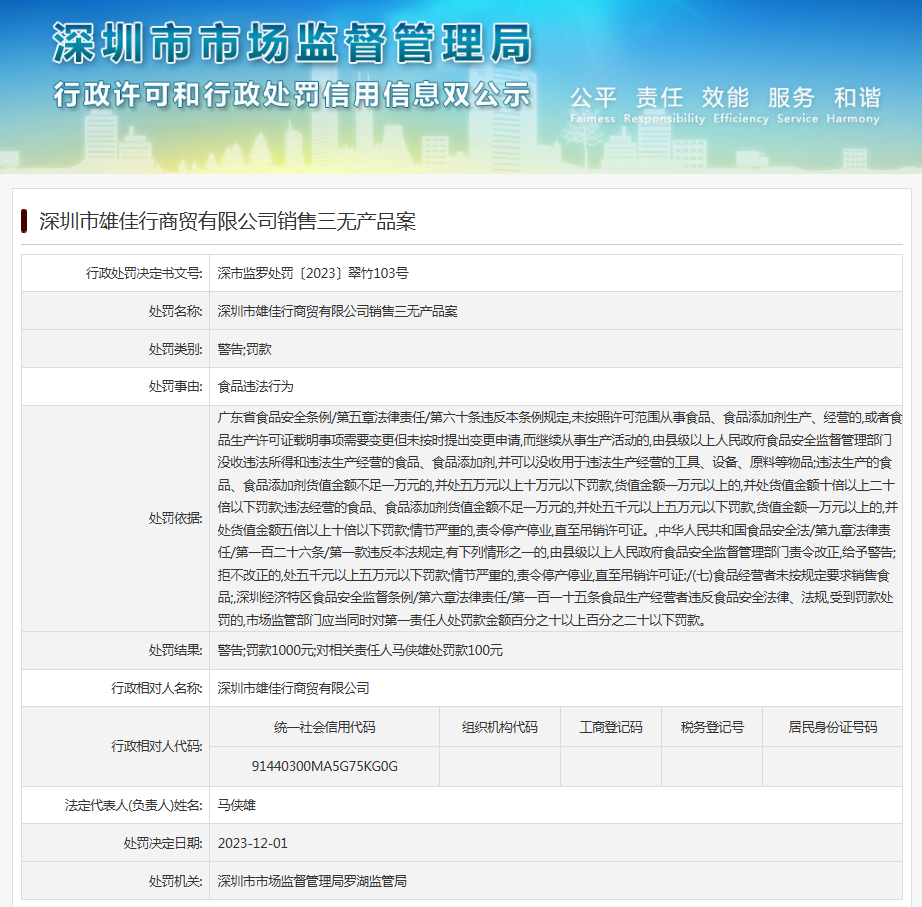The image size is (922, 907).
Task: Click the 行政相对人代码 label
Action: tap(157, 746)
